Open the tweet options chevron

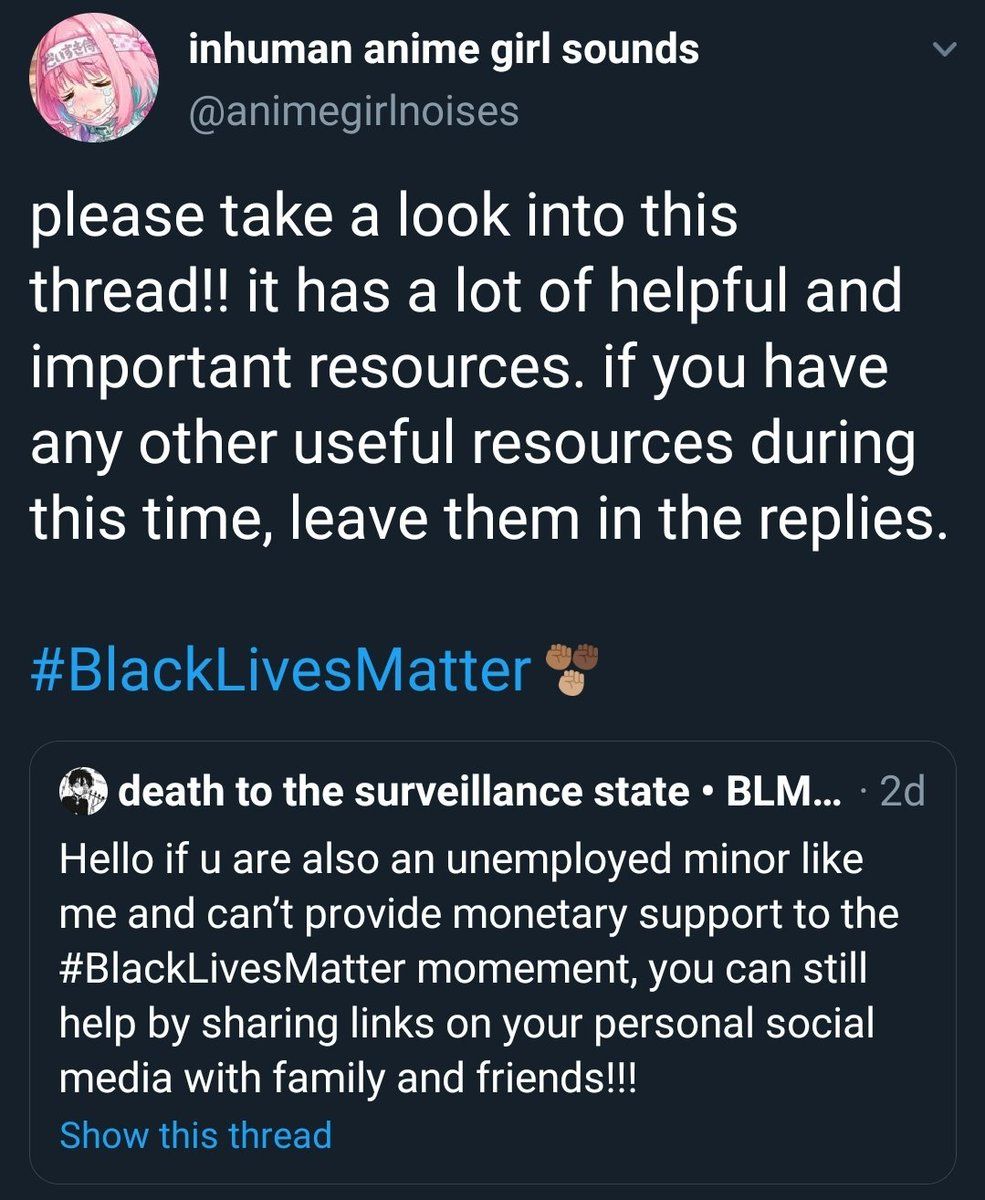pyautogui.click(x=943, y=48)
